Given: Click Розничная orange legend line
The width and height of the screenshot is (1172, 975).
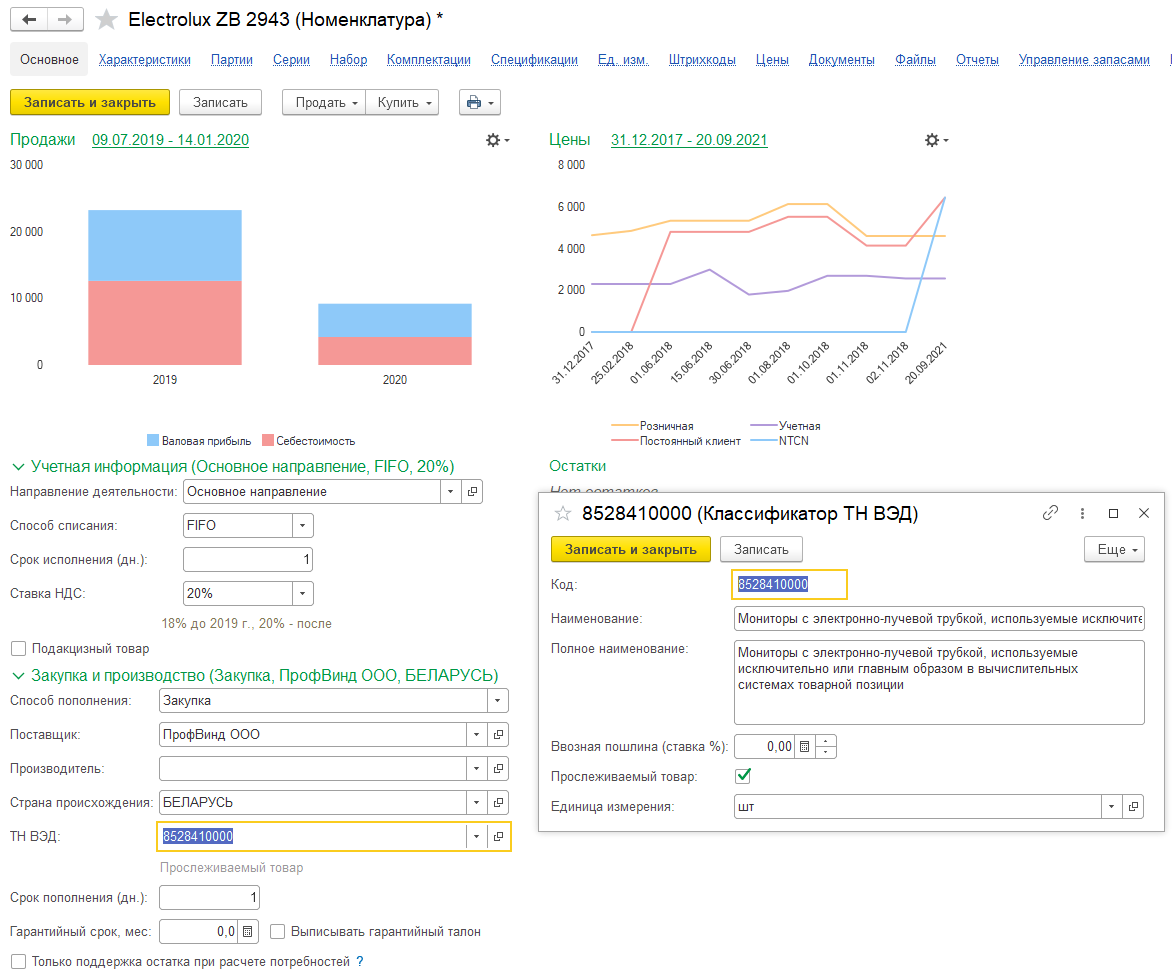Looking at the screenshot, I should click(x=624, y=425).
